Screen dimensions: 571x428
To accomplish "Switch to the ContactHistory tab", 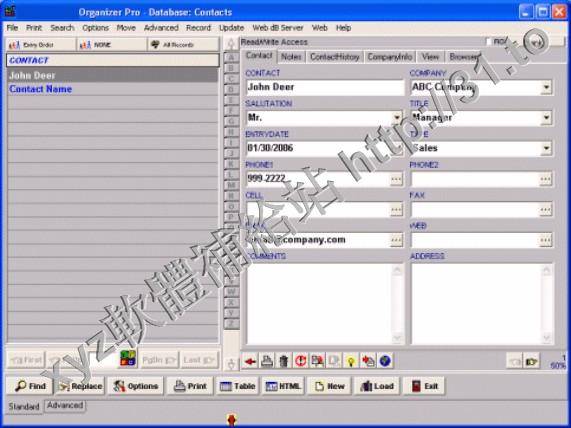I will [x=335, y=57].
